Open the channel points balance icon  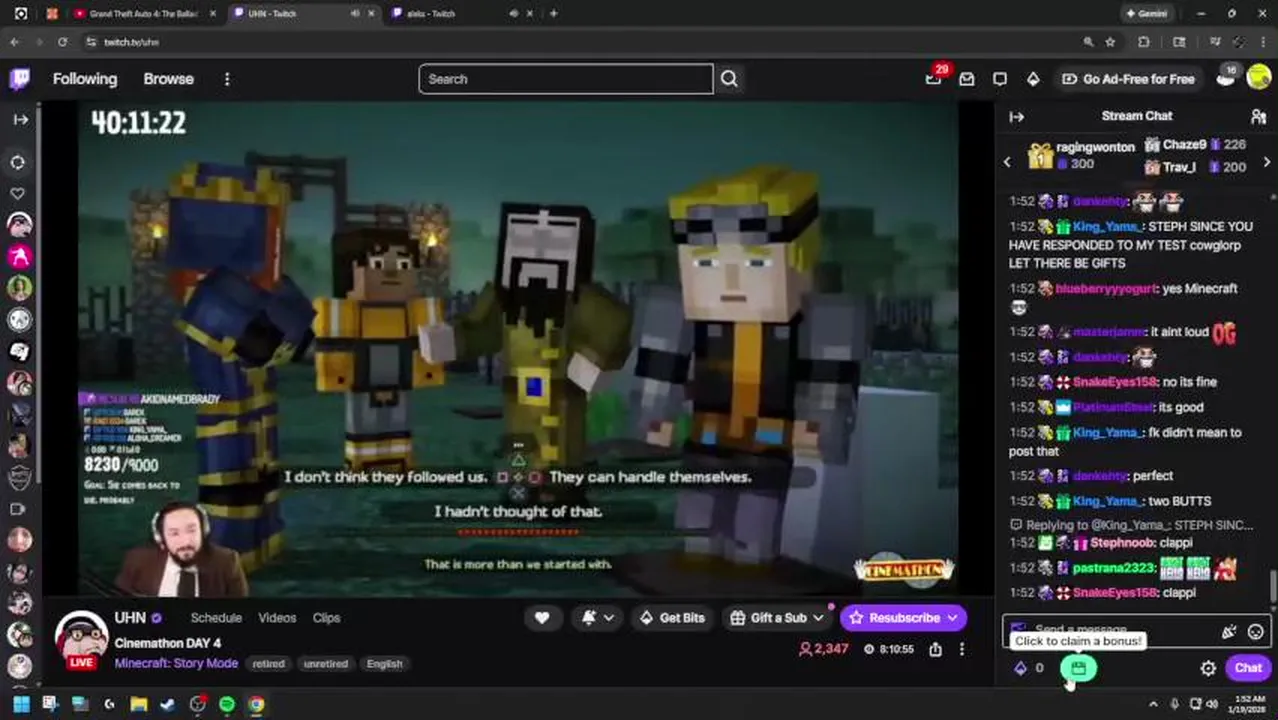point(1021,668)
